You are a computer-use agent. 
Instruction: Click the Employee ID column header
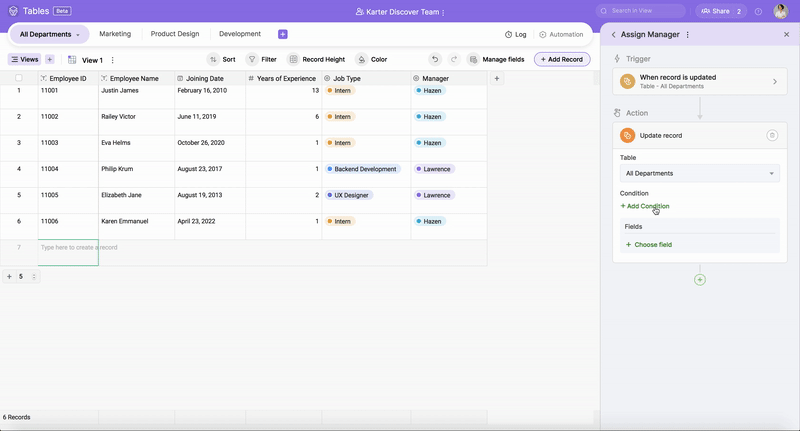pyautogui.click(x=68, y=79)
